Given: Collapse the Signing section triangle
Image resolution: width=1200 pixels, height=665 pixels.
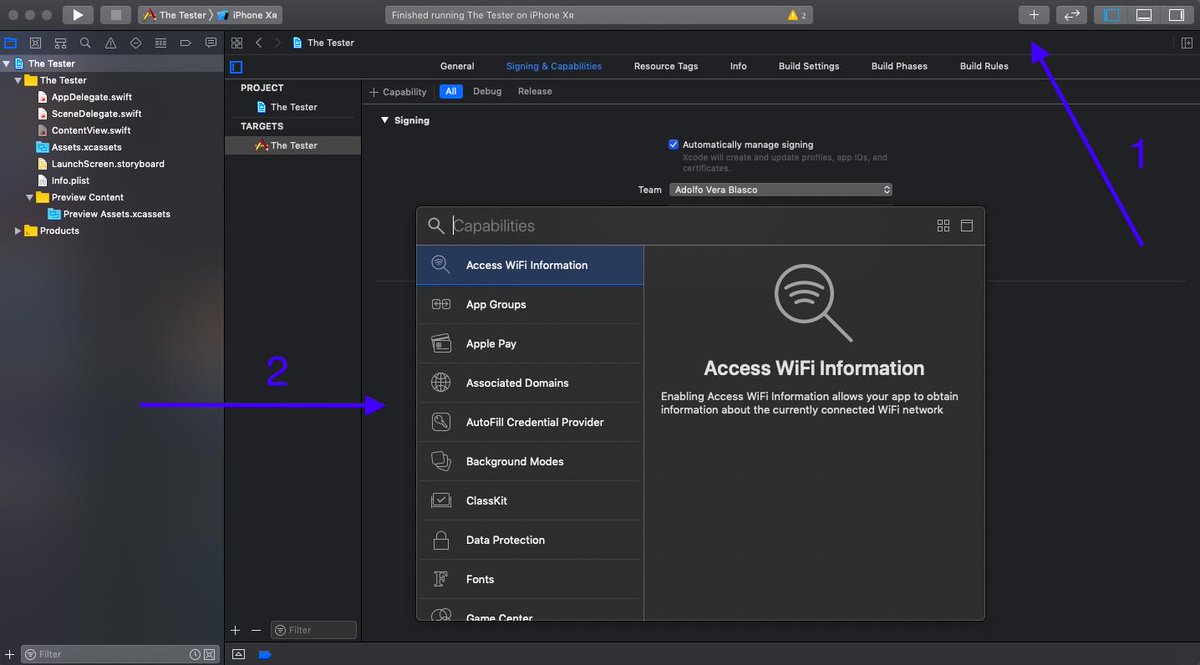Looking at the screenshot, I should (x=385, y=120).
